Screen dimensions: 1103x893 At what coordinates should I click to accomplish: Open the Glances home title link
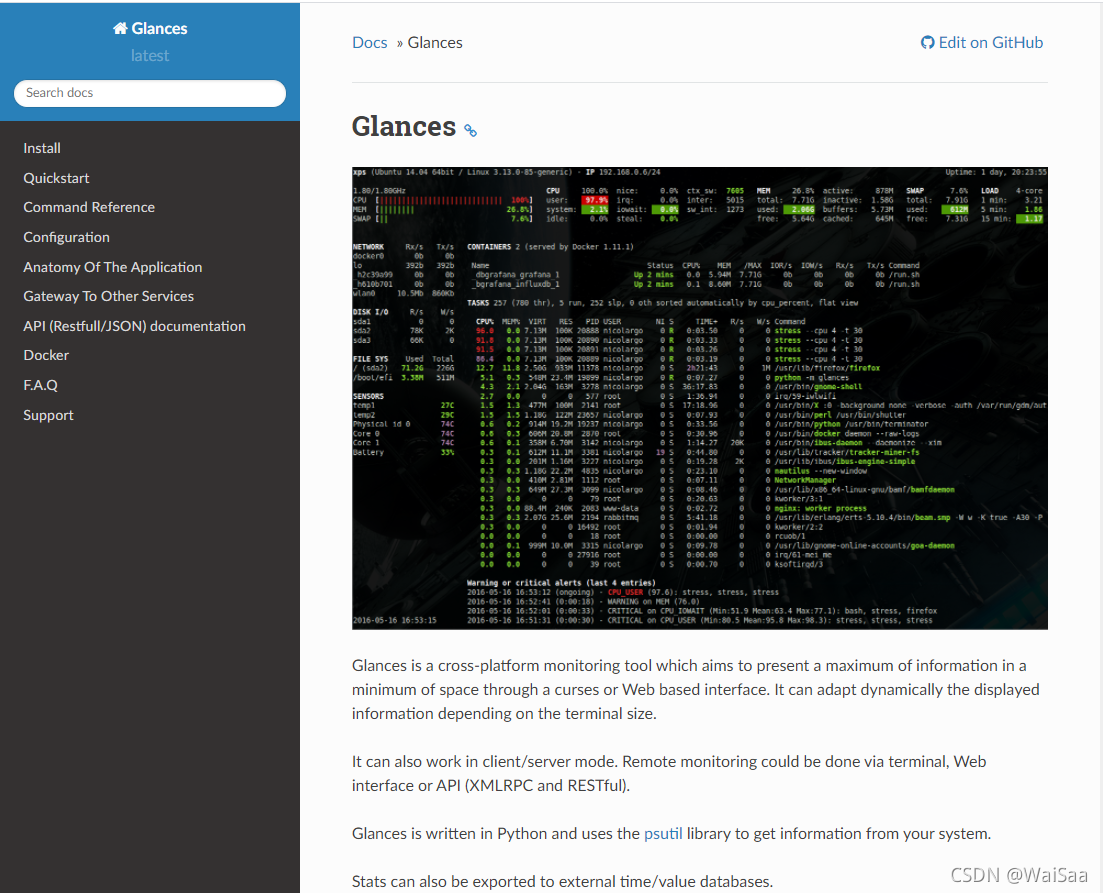(x=150, y=28)
